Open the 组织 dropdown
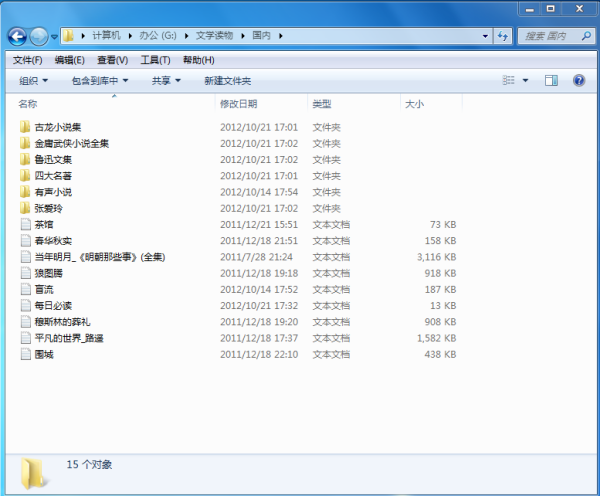The height and width of the screenshot is (496, 600). (x=33, y=81)
